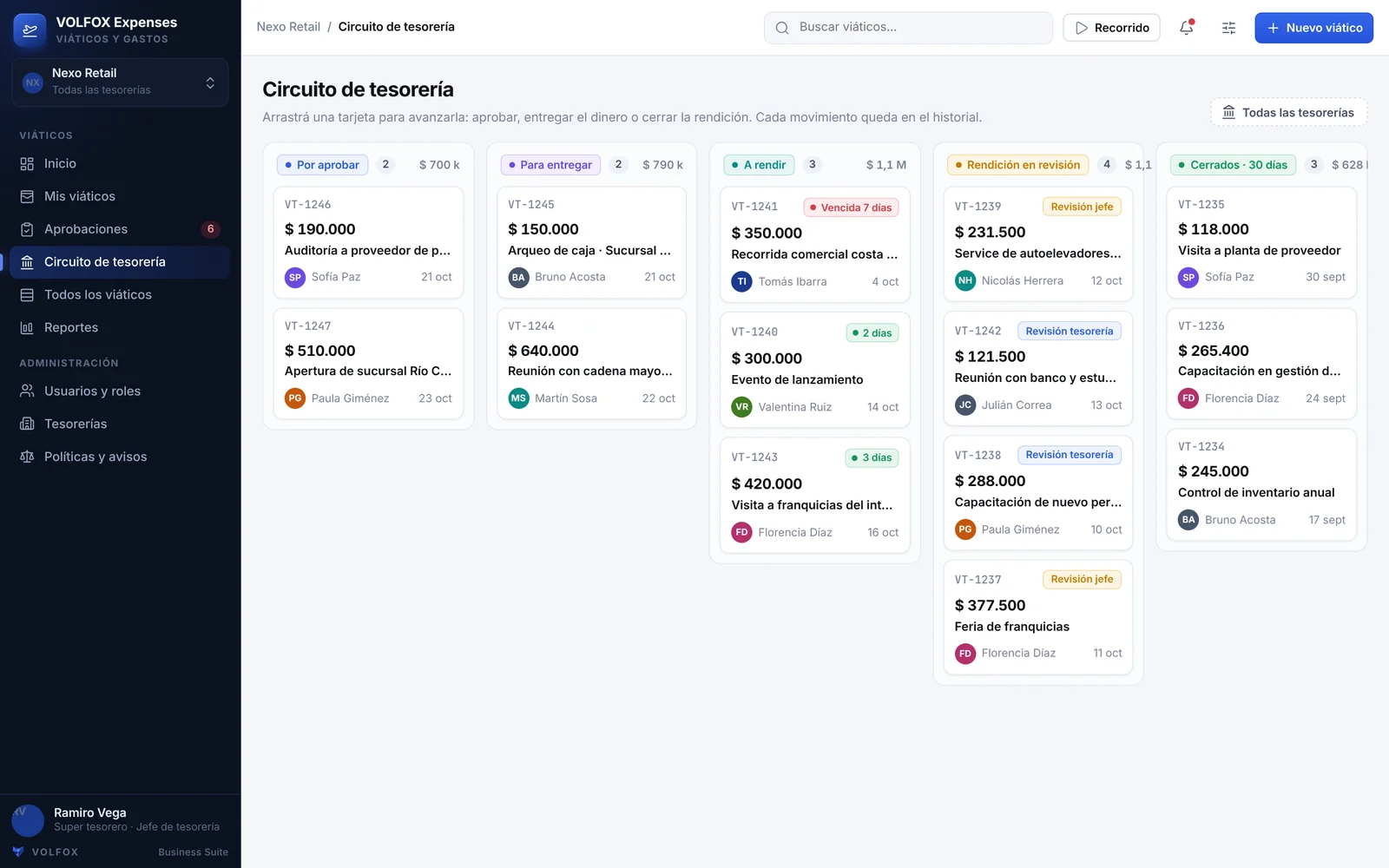
Task: Click the Aprobaciones clipboard icon
Action: tap(27, 229)
